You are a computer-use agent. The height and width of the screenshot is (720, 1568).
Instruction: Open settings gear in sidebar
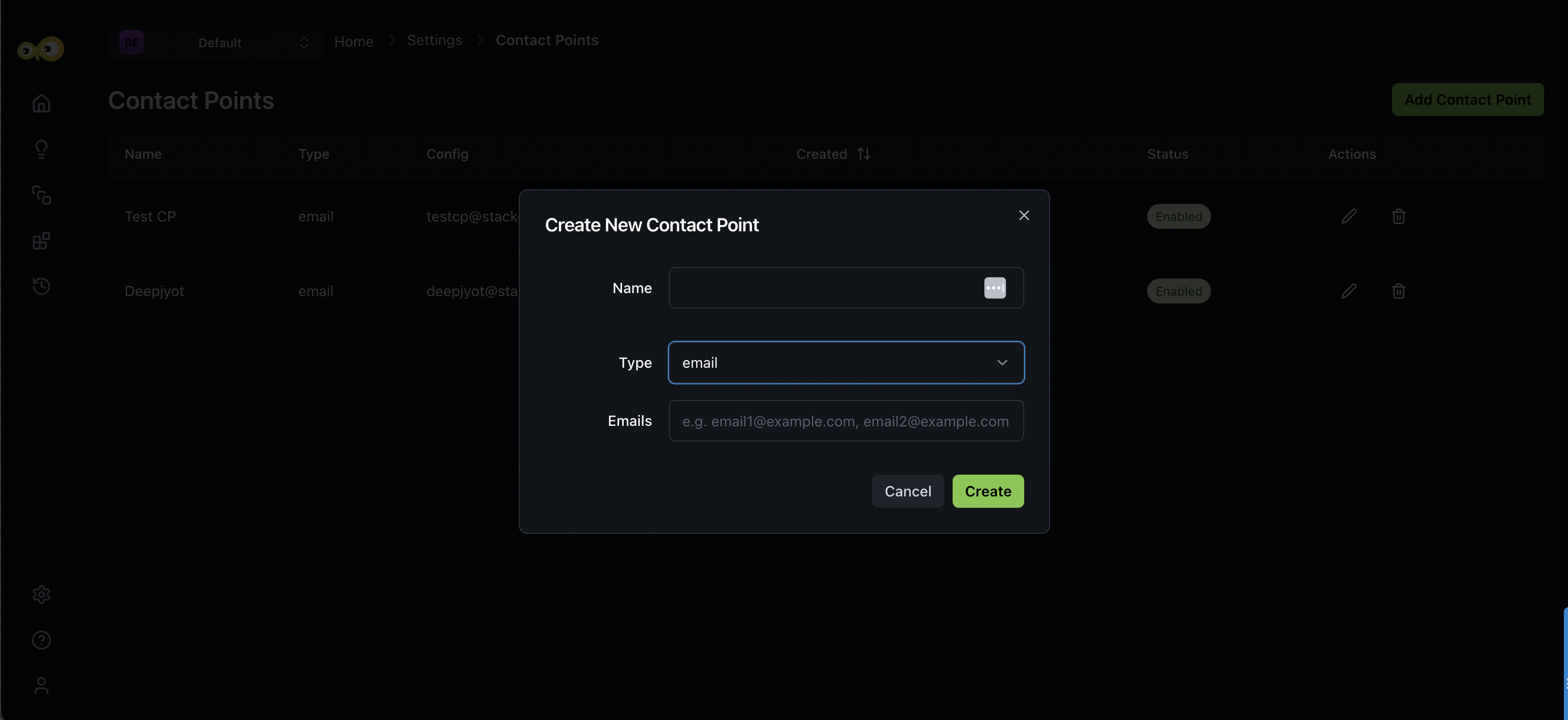42,594
